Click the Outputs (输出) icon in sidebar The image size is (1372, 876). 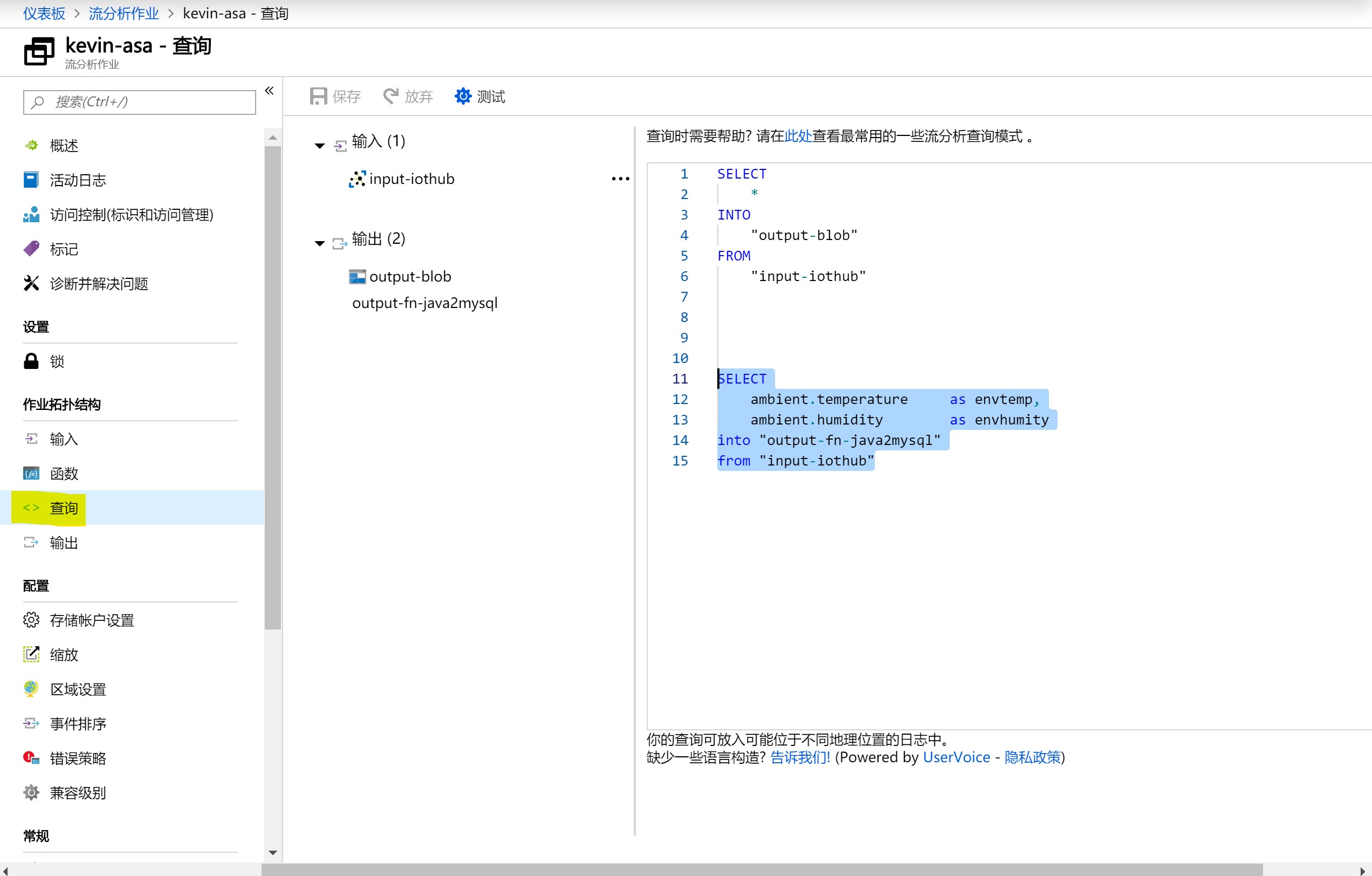tap(31, 543)
